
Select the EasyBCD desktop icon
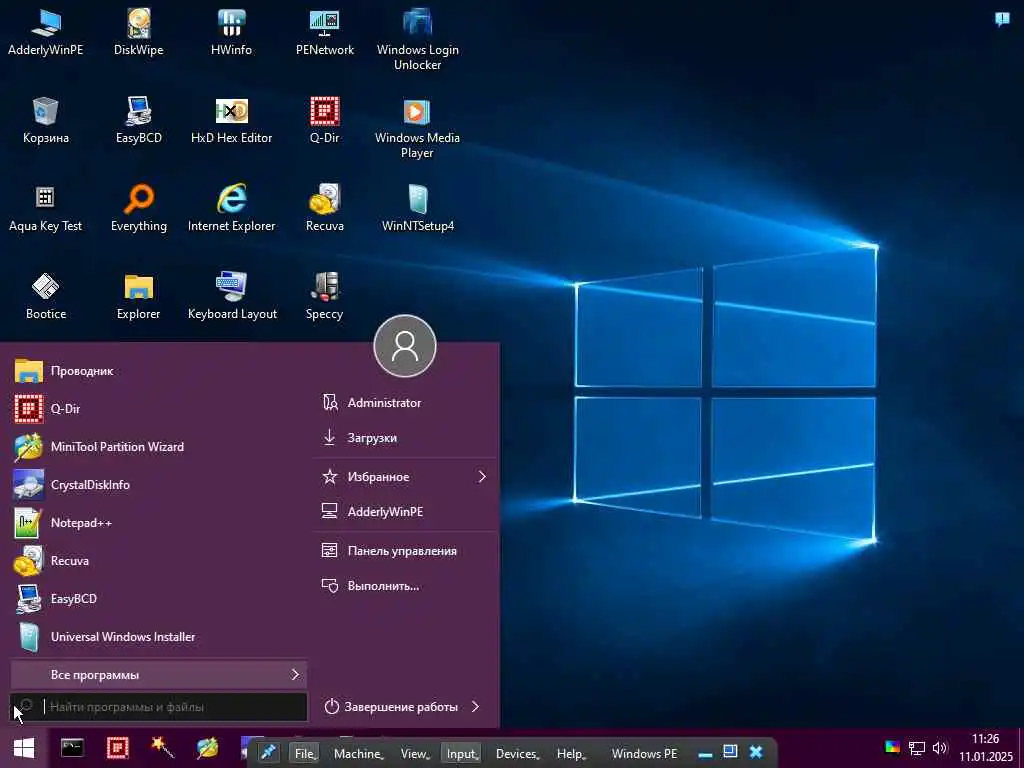[138, 121]
